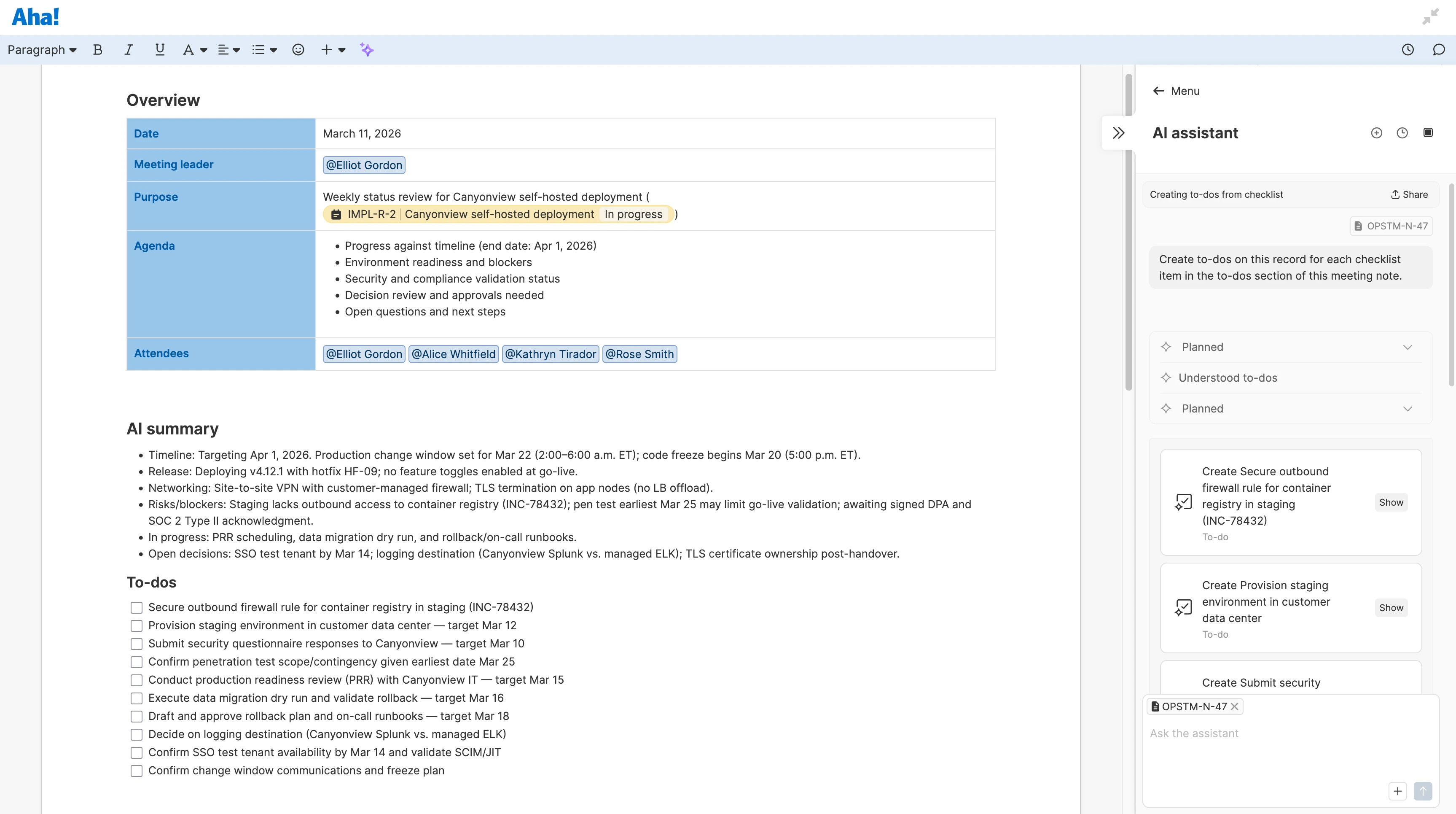Collapse the AI assistant with double-chevron icon
Viewport: 1456px width, 814px height.
tap(1119, 132)
